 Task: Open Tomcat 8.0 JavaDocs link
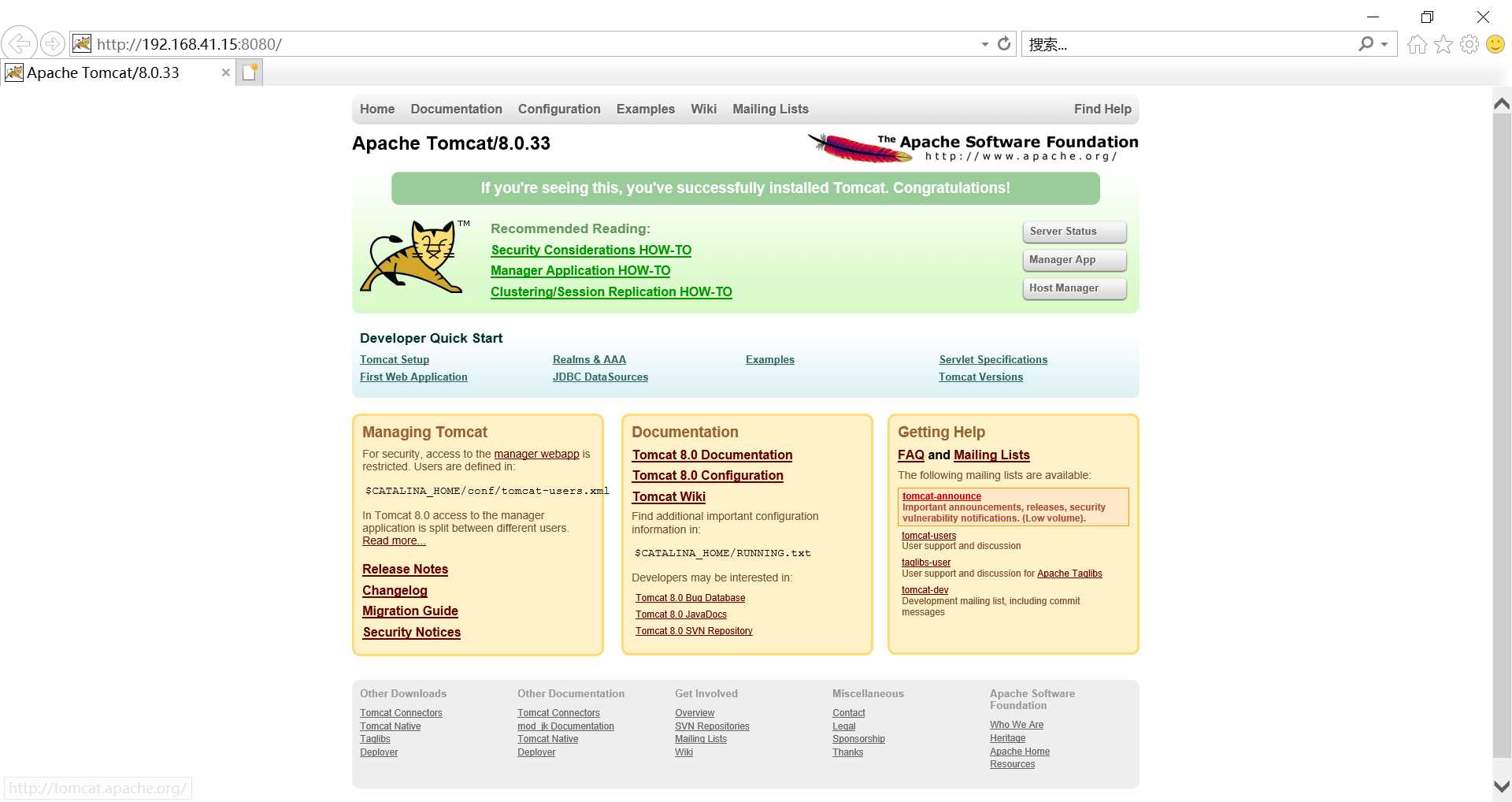click(x=681, y=614)
